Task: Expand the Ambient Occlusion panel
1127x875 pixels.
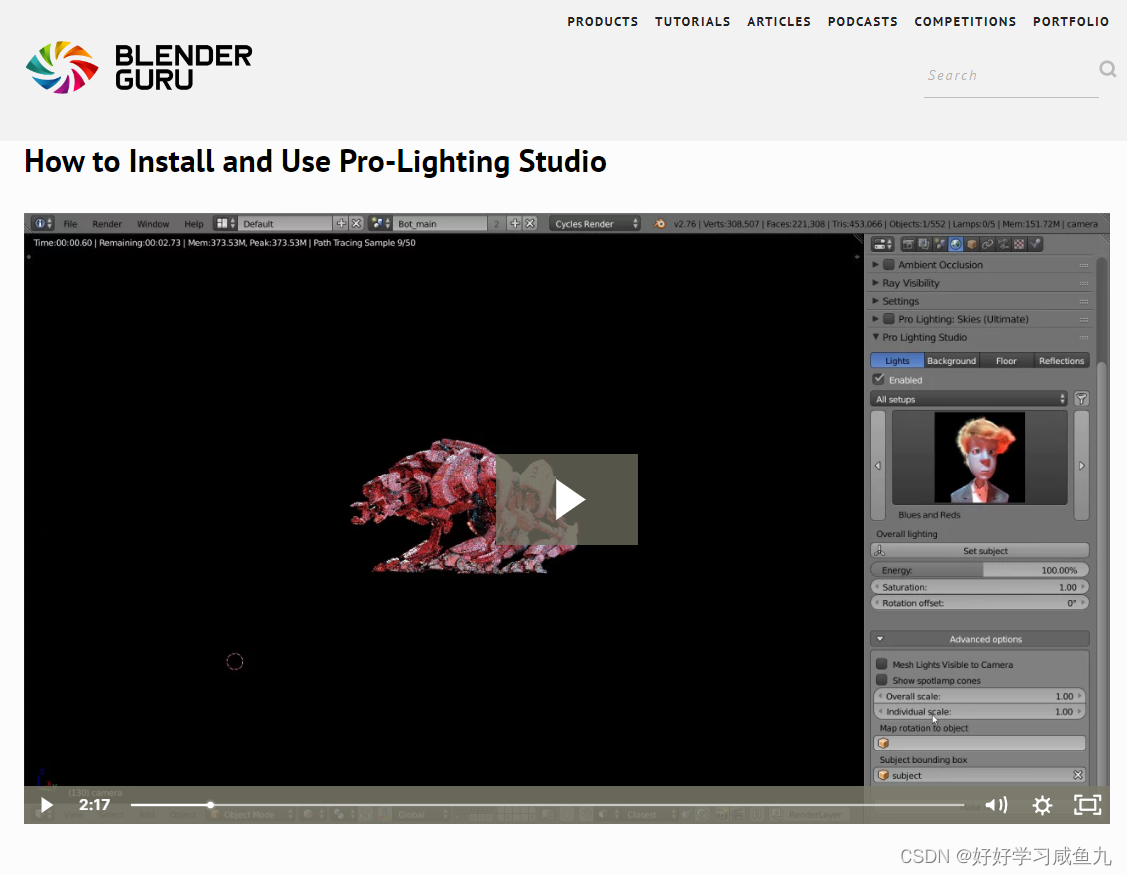Action: coord(875,265)
